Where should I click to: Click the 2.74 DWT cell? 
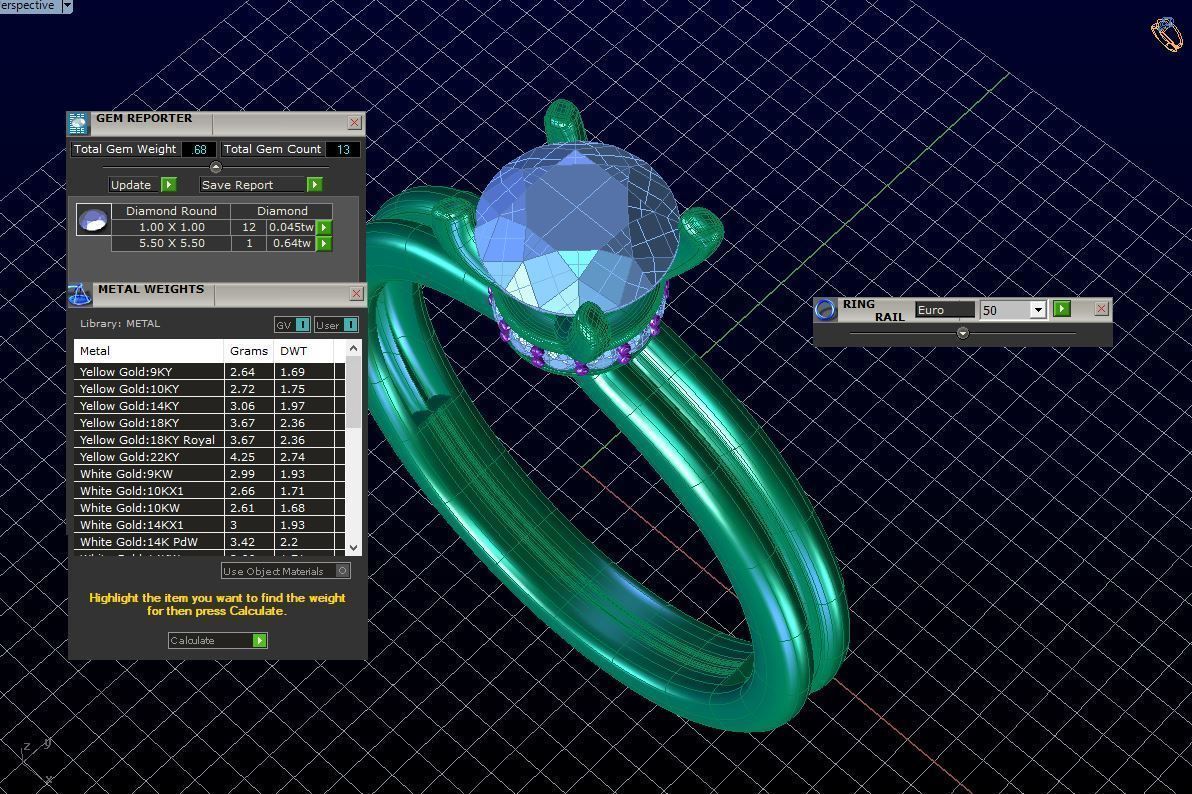(x=303, y=457)
